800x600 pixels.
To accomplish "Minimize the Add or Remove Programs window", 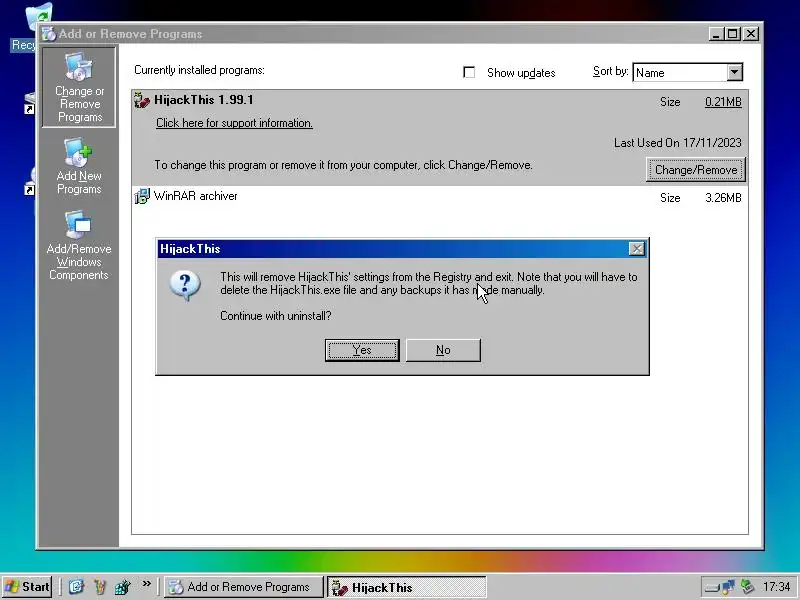I will [716, 34].
